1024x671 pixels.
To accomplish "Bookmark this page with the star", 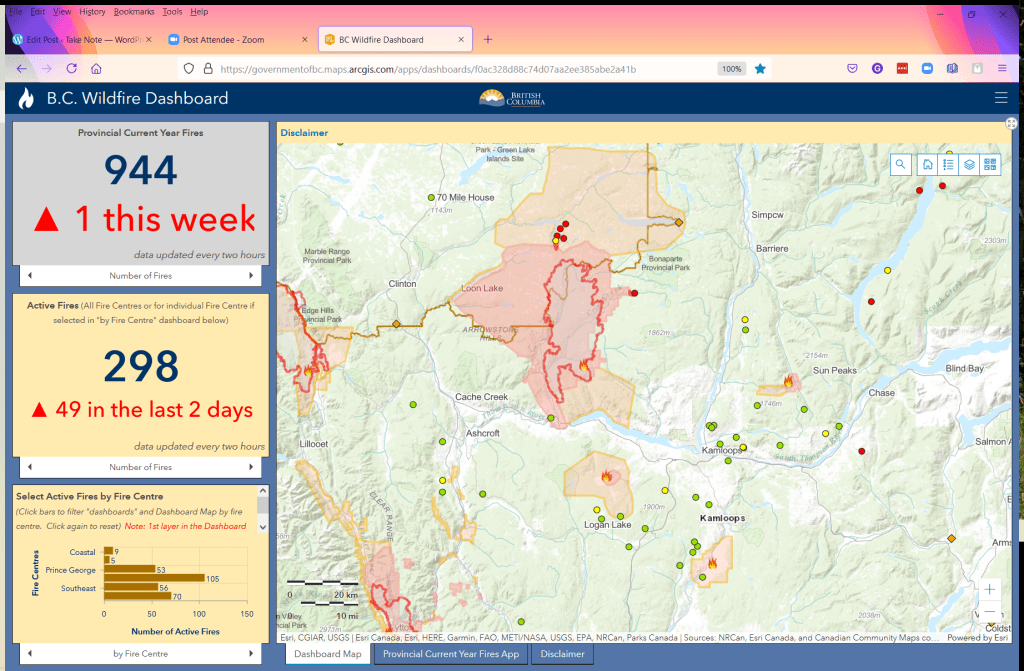I will click(x=760, y=69).
